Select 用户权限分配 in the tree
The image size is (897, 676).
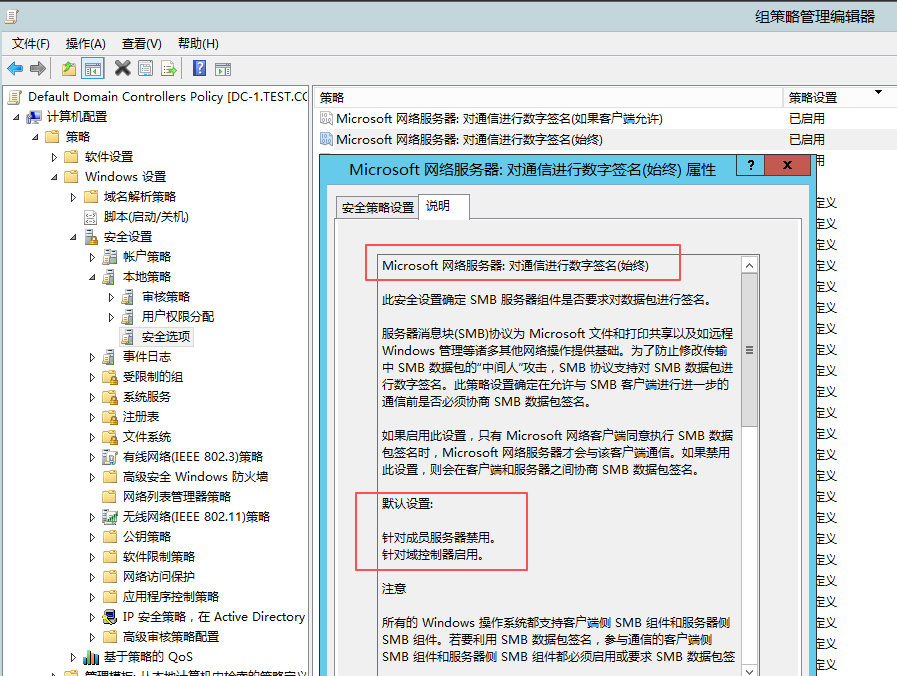[x=177, y=317]
